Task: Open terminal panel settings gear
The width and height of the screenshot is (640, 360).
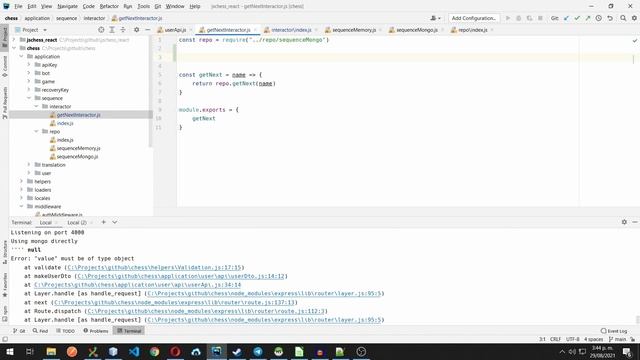Action: 624,222
